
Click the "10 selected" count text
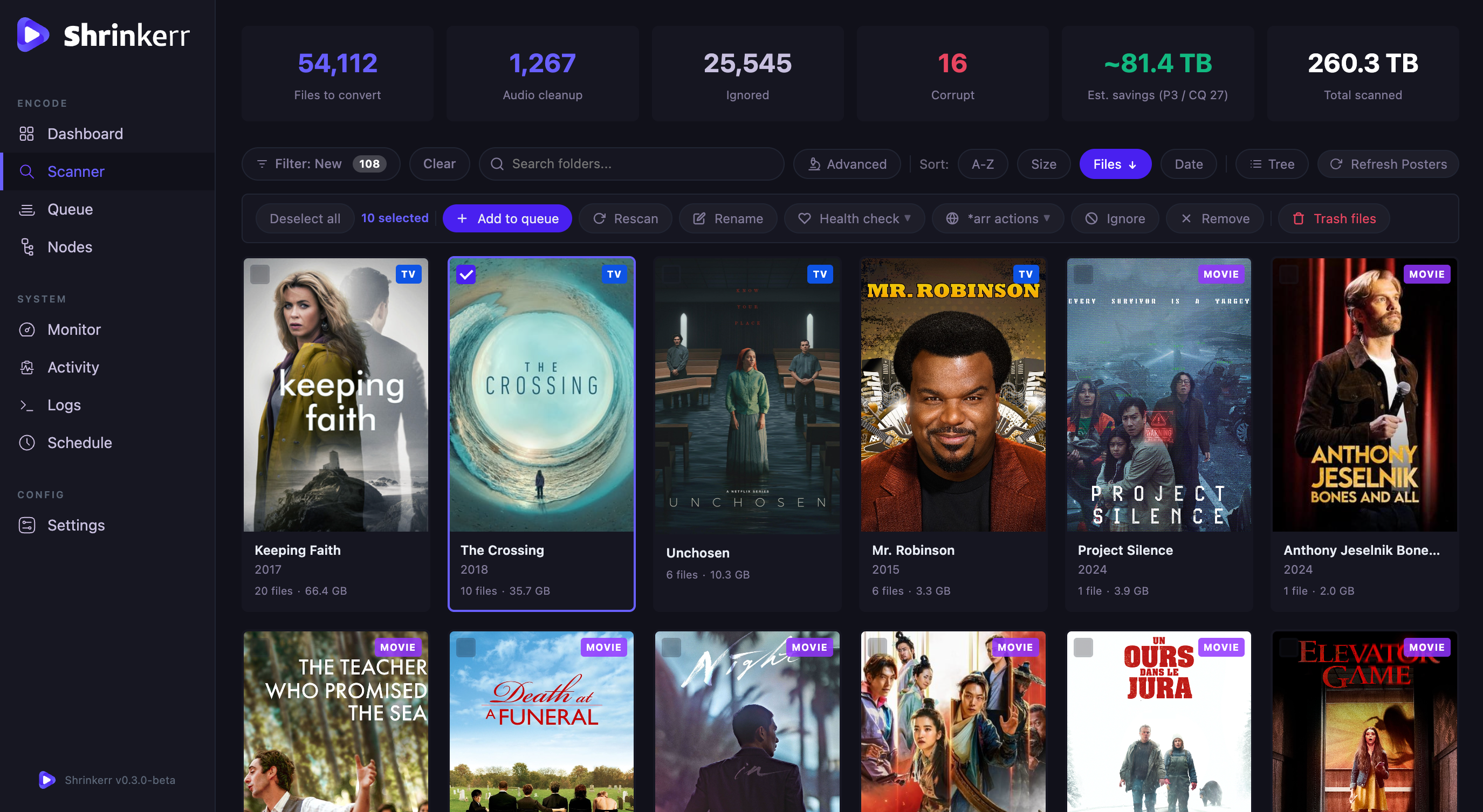pyautogui.click(x=395, y=218)
